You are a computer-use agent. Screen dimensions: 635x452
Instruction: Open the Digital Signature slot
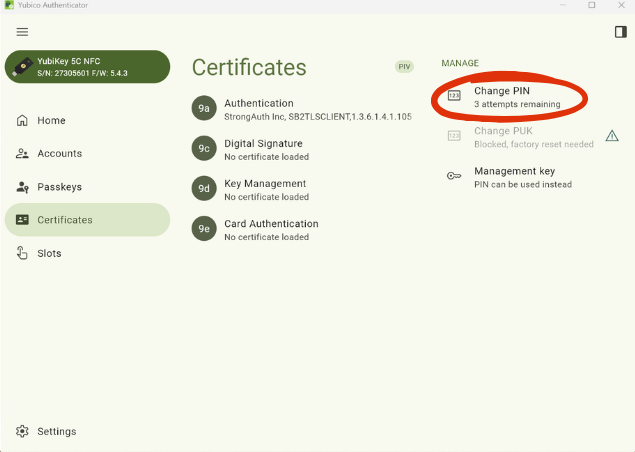pos(302,149)
